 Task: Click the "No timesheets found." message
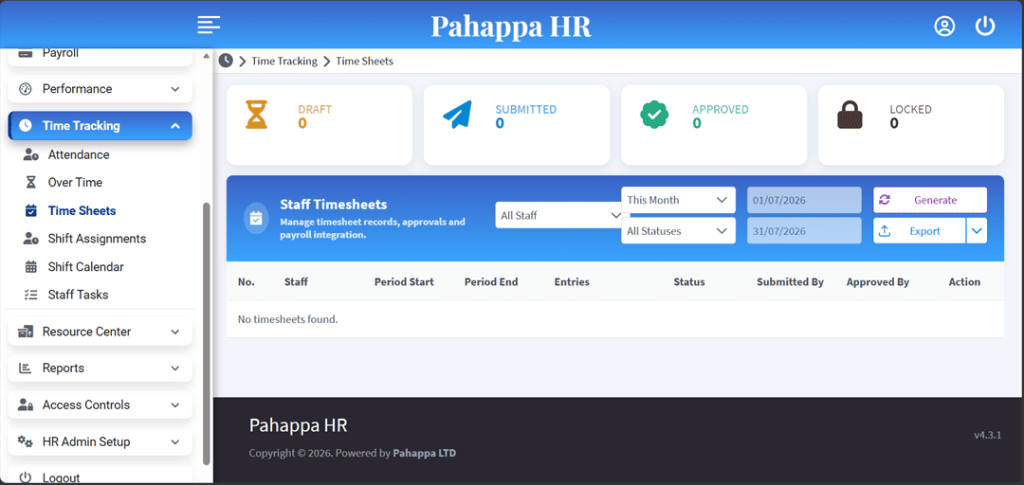[x=288, y=319]
